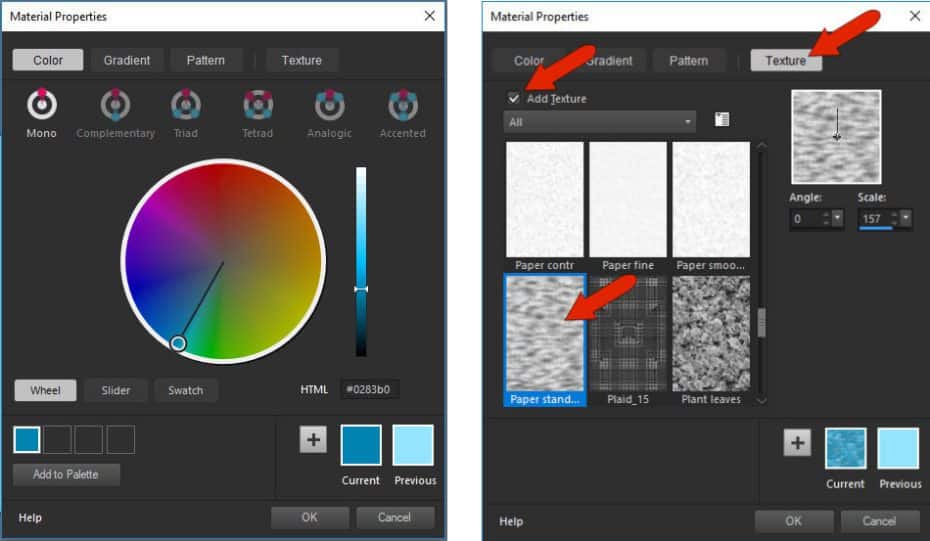Screen dimensions: 930x541
Task: Select Paper fine texture thumbnail
Action: tap(628, 199)
